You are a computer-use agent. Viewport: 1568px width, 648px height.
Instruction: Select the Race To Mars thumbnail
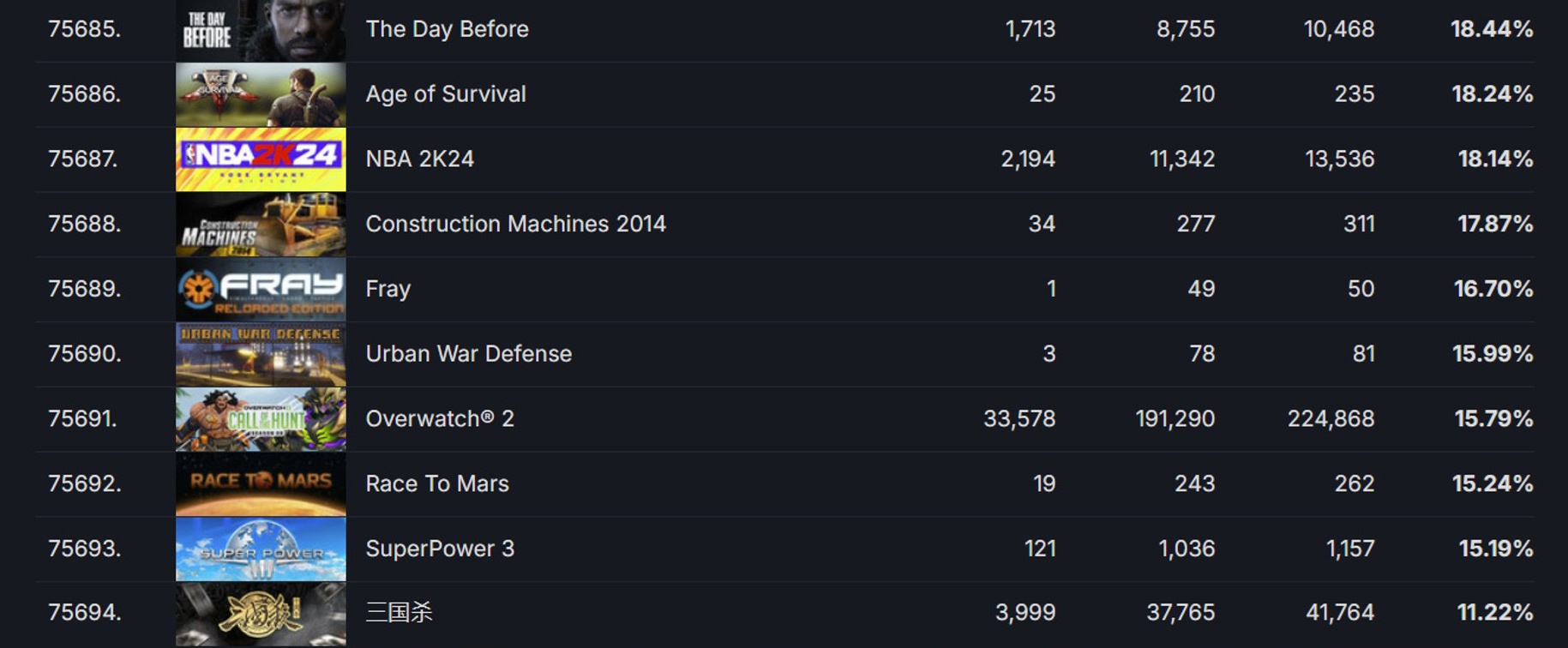(x=261, y=484)
